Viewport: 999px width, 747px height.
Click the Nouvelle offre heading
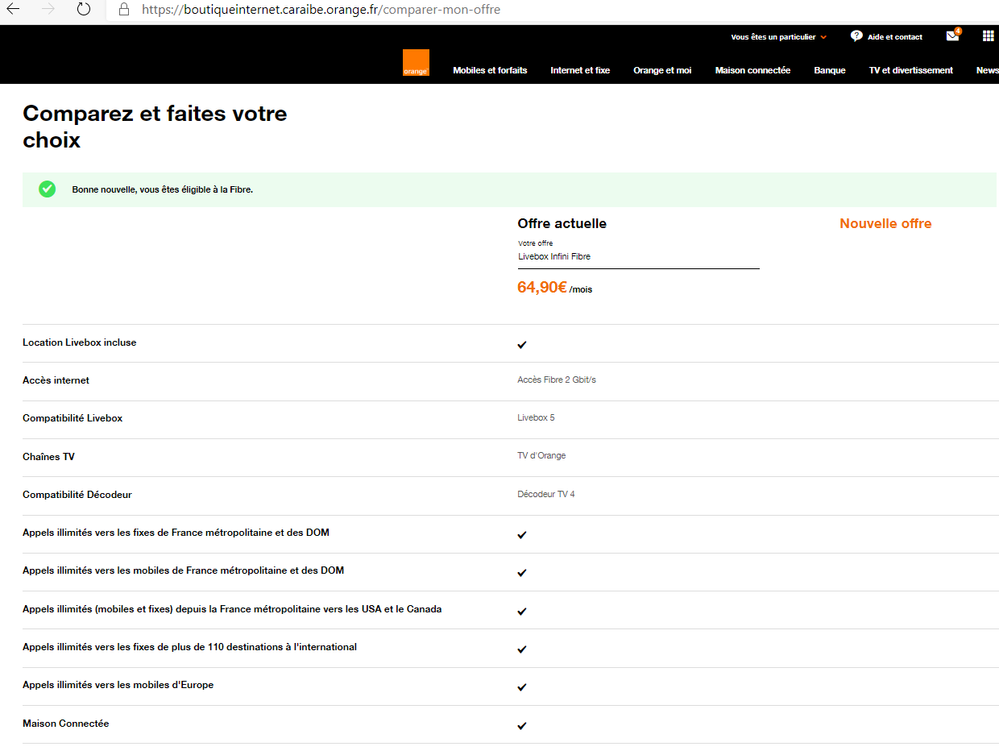click(885, 224)
